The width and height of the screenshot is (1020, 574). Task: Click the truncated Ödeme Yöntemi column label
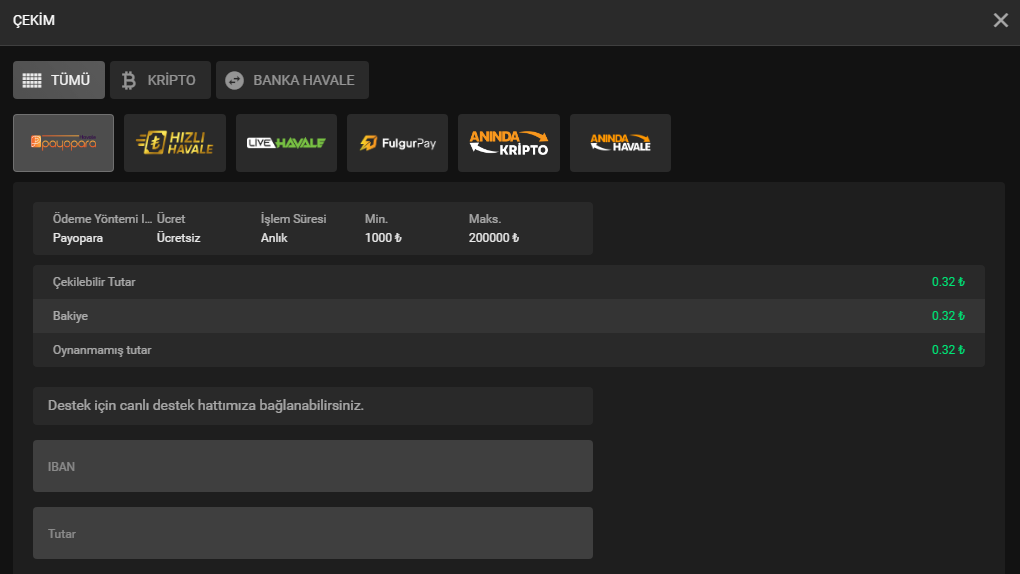[x=101, y=218]
